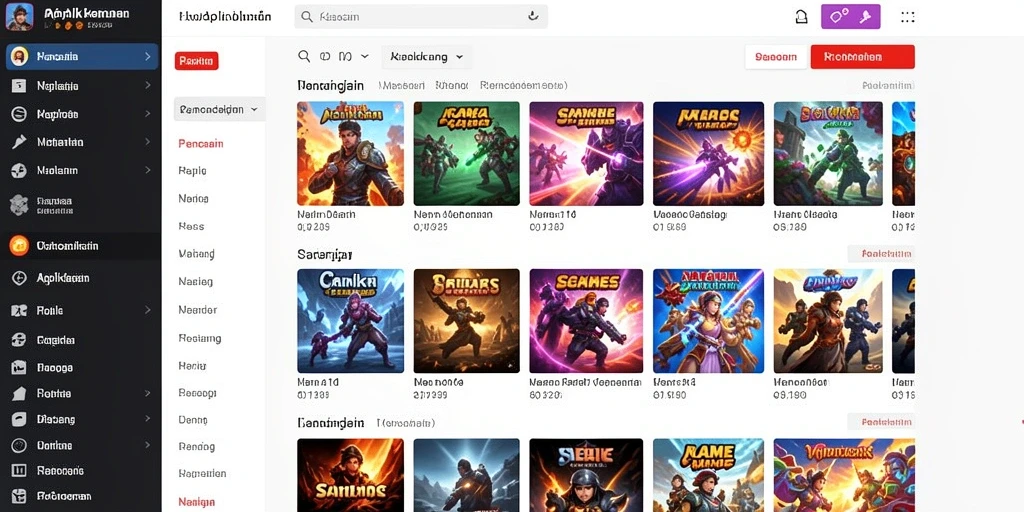
Task: Click the icon beside Neplatie in sidebar
Action: point(19,86)
